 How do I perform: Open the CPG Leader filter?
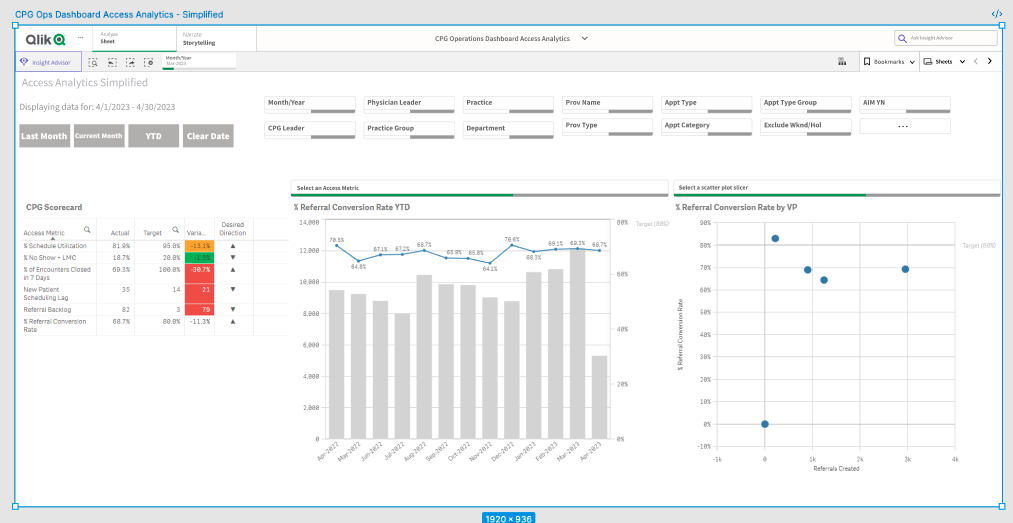pyautogui.click(x=310, y=129)
